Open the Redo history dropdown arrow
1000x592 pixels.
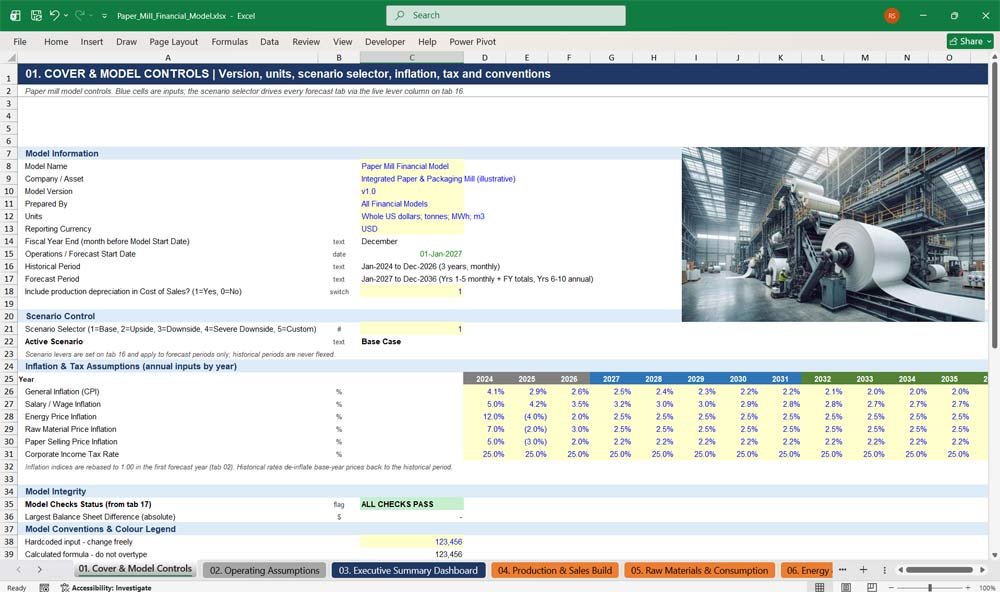click(91, 15)
